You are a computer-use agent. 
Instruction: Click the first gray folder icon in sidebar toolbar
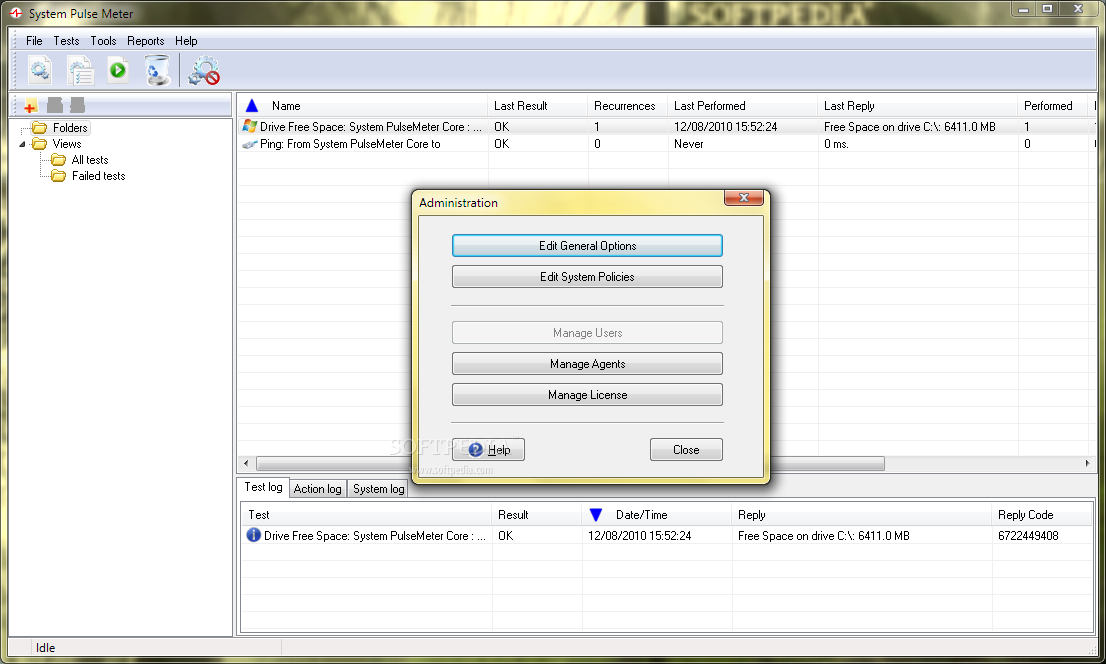coord(54,106)
